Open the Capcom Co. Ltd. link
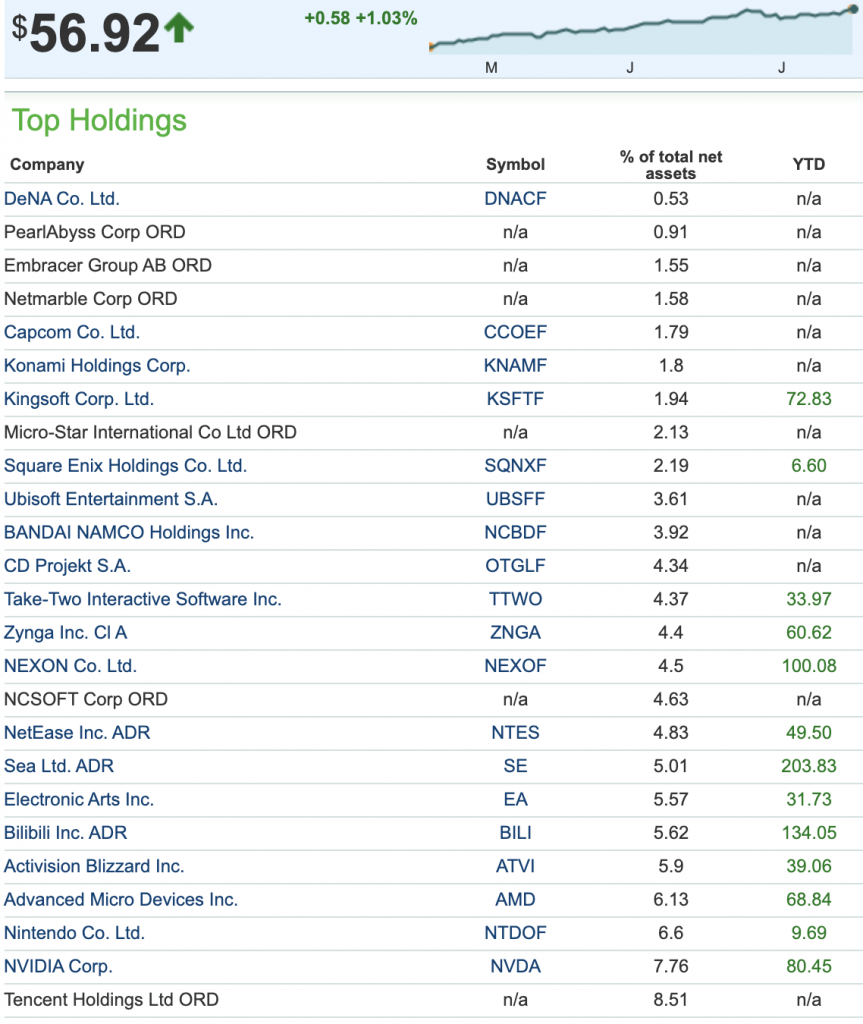Image resolution: width=863 pixels, height=1024 pixels. click(x=72, y=332)
